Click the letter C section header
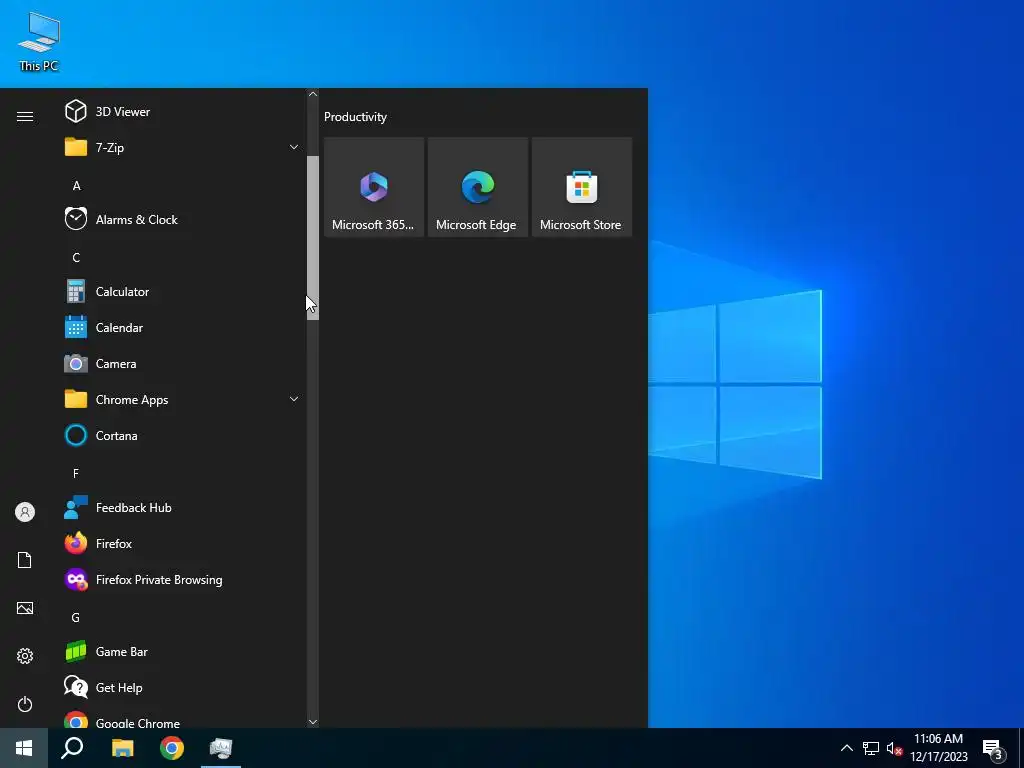This screenshot has width=1024, height=768. [76, 258]
